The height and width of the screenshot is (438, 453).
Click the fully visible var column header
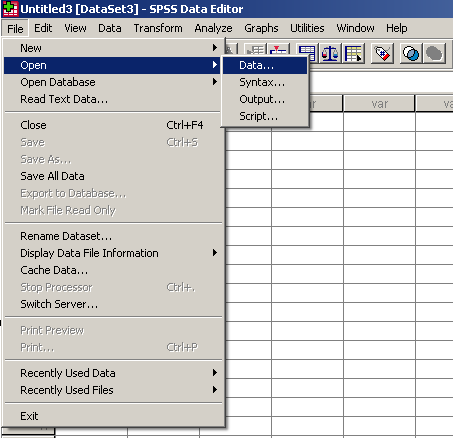coord(379,104)
